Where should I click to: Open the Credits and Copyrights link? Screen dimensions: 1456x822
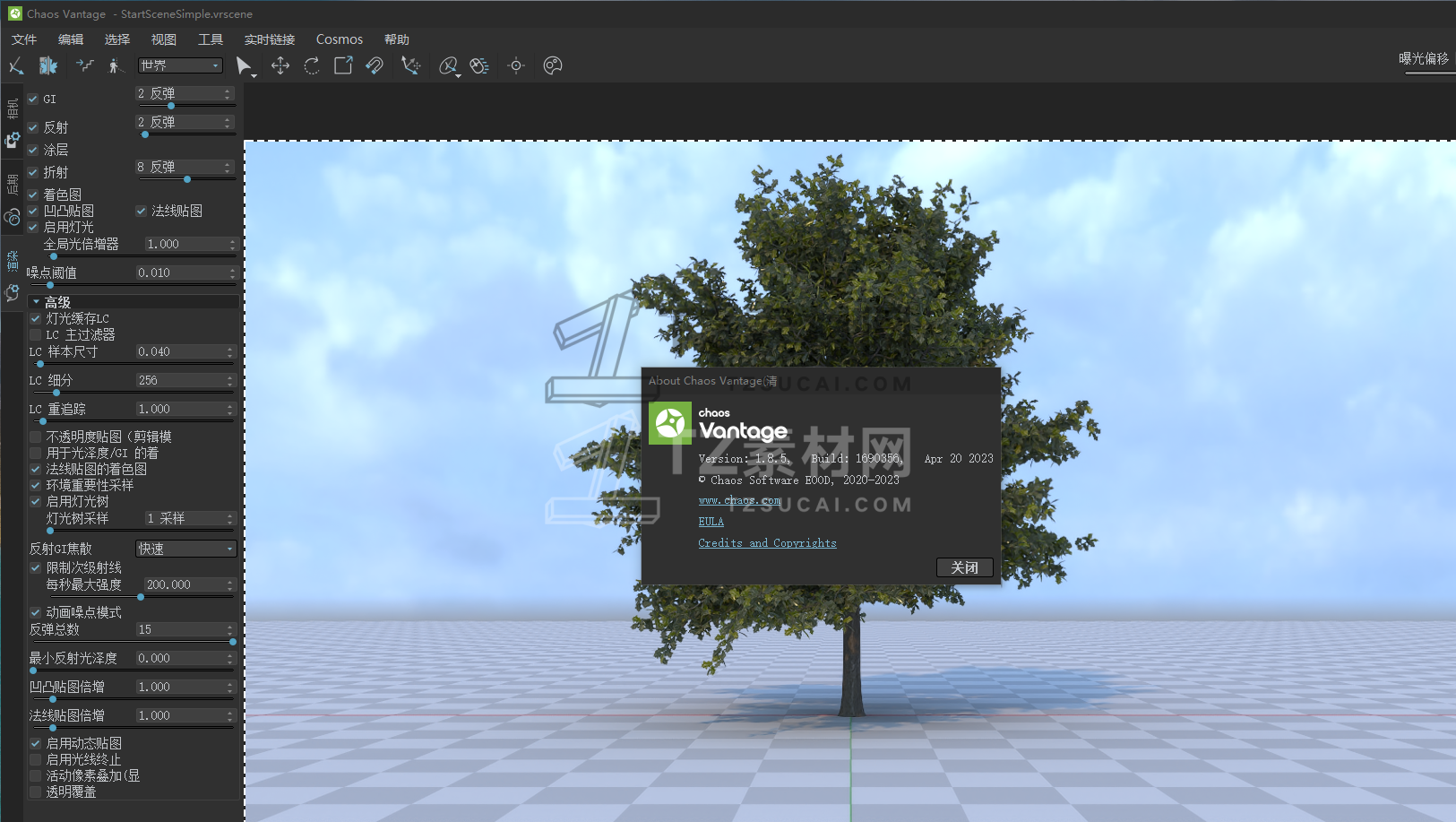[768, 543]
